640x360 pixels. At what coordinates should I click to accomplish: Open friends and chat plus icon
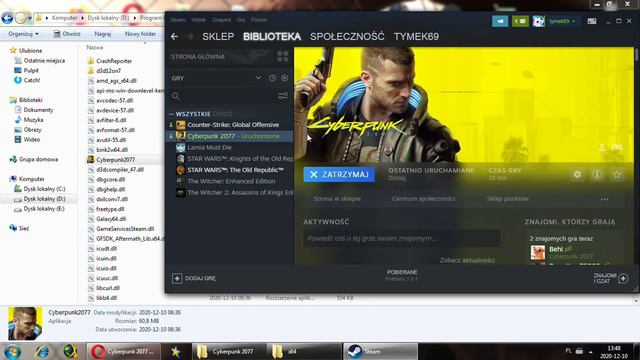click(623, 278)
